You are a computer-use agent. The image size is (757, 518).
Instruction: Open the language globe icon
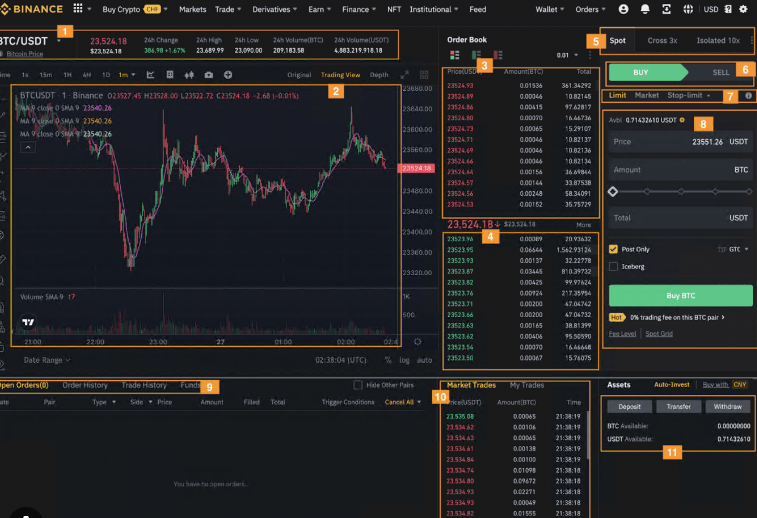tap(688, 9)
